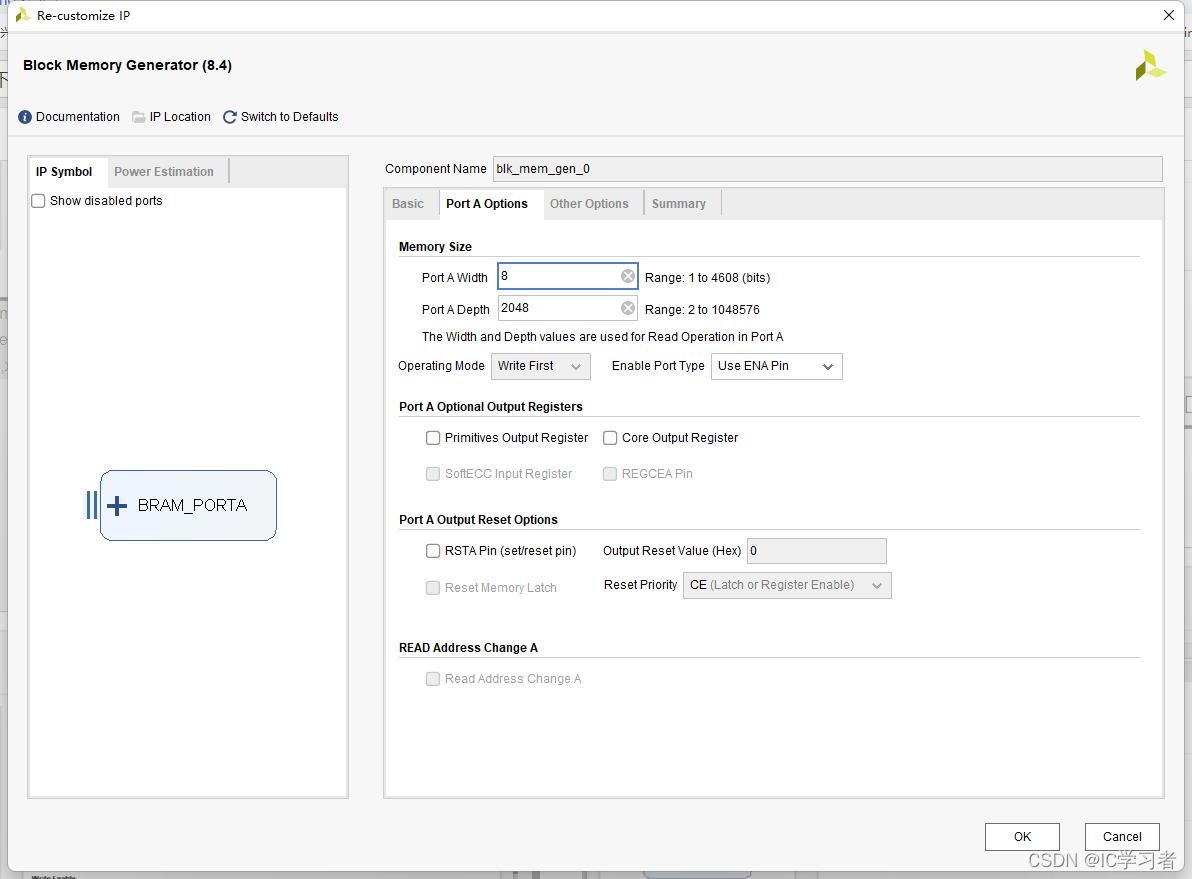Open the Enable Port Type dropdown
The height and width of the screenshot is (879, 1192).
coord(776,367)
